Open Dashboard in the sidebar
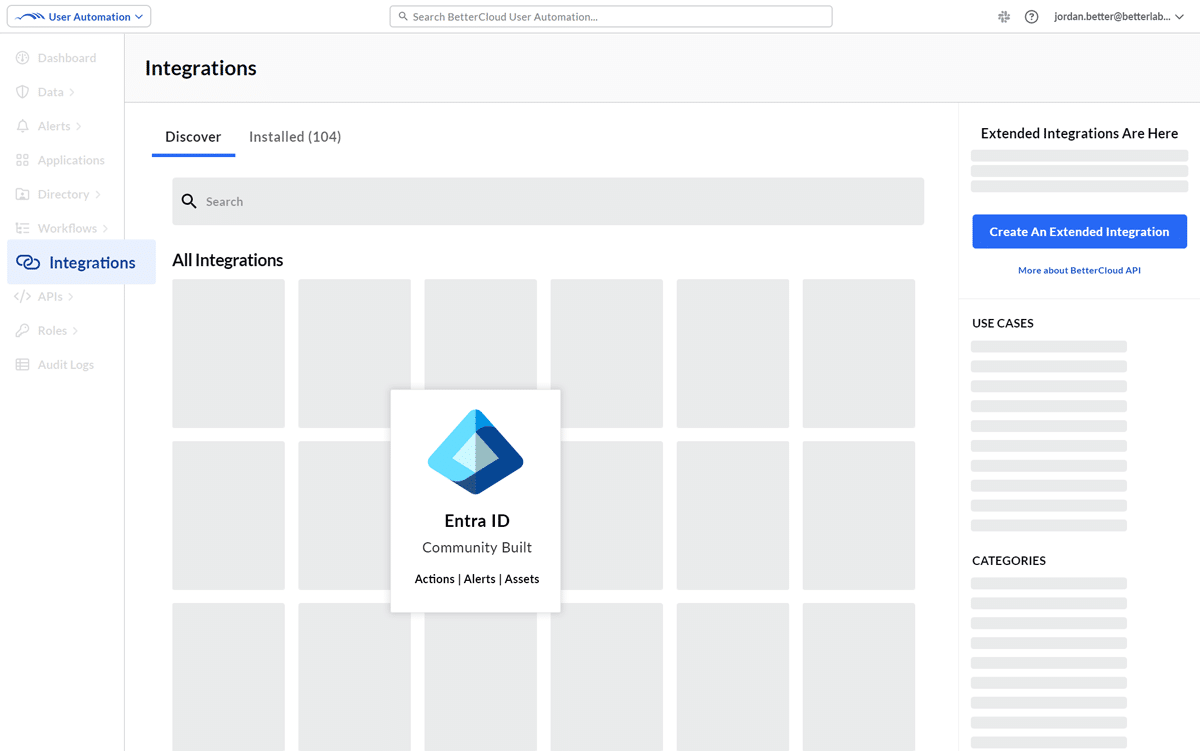Screen dimensions: 1200x751 tap(67, 58)
